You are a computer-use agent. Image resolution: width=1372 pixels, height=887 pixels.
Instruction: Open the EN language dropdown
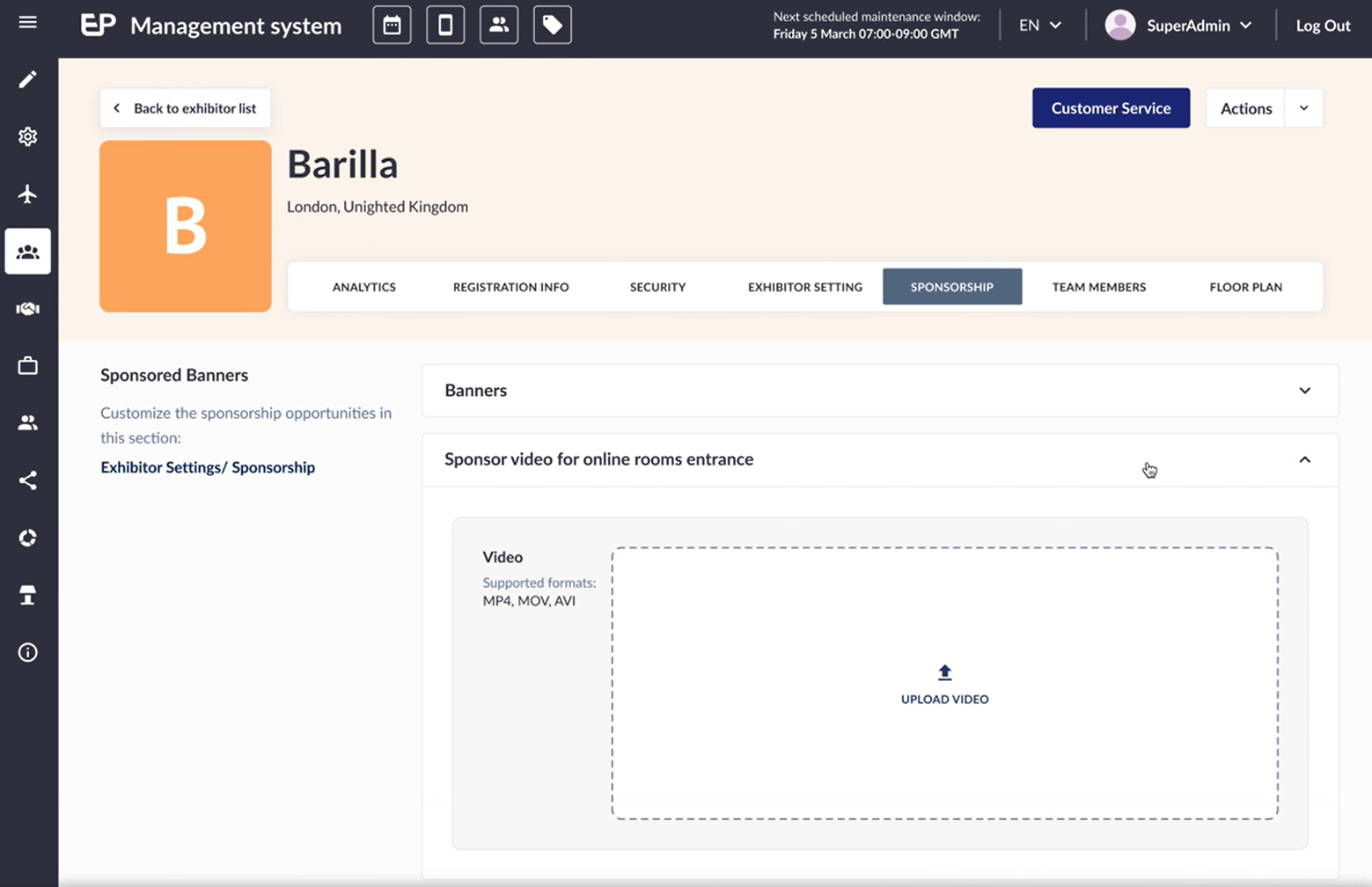(x=1040, y=26)
